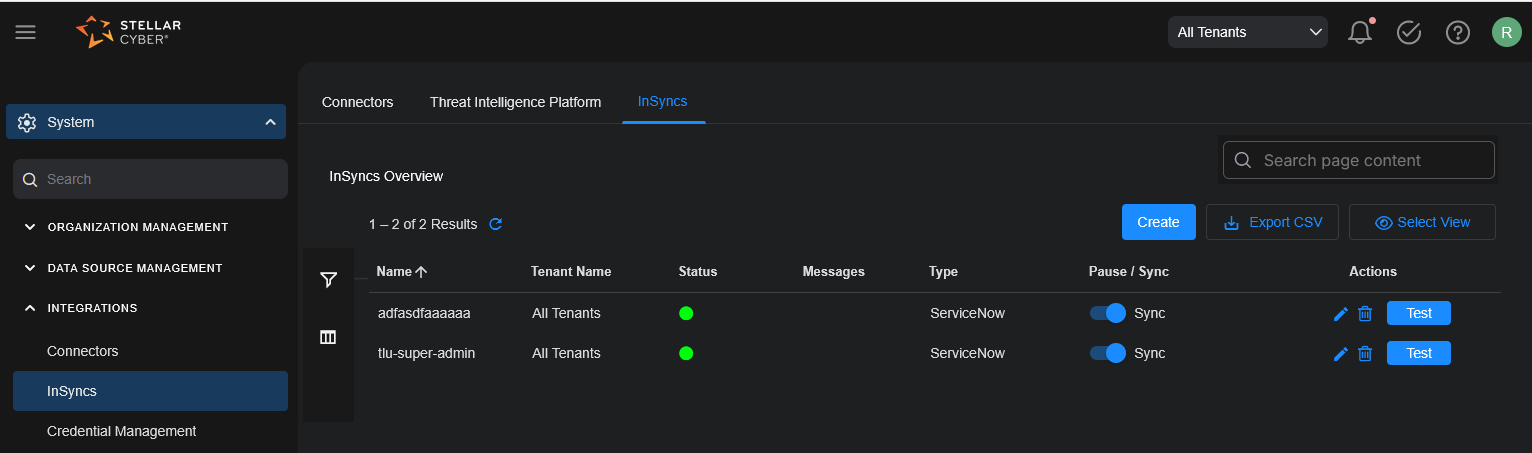Open the hamburger navigation menu
The image size is (1532, 453).
click(x=25, y=32)
